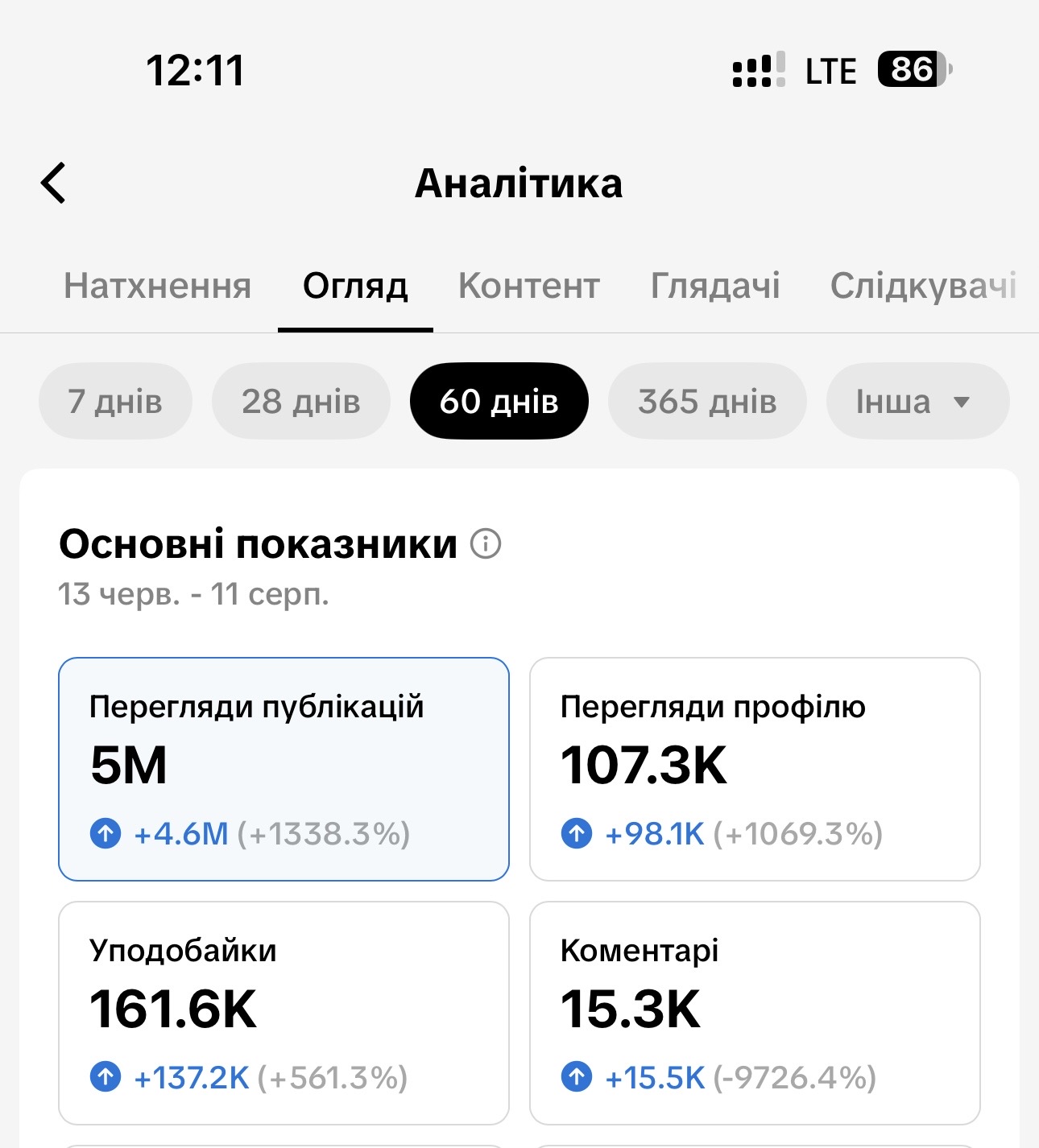Image resolution: width=1039 pixels, height=1148 pixels.
Task: Tap the back arrow icon
Action: (53, 183)
